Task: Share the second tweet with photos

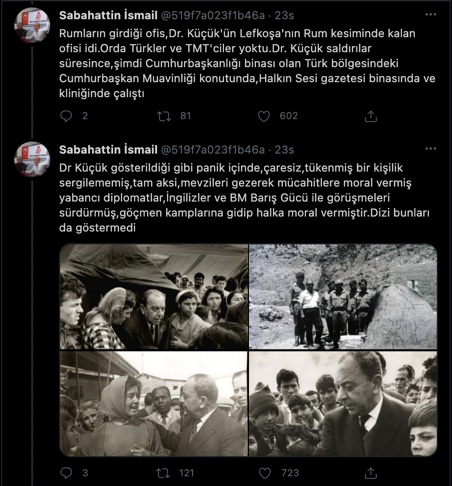Action: click(371, 473)
